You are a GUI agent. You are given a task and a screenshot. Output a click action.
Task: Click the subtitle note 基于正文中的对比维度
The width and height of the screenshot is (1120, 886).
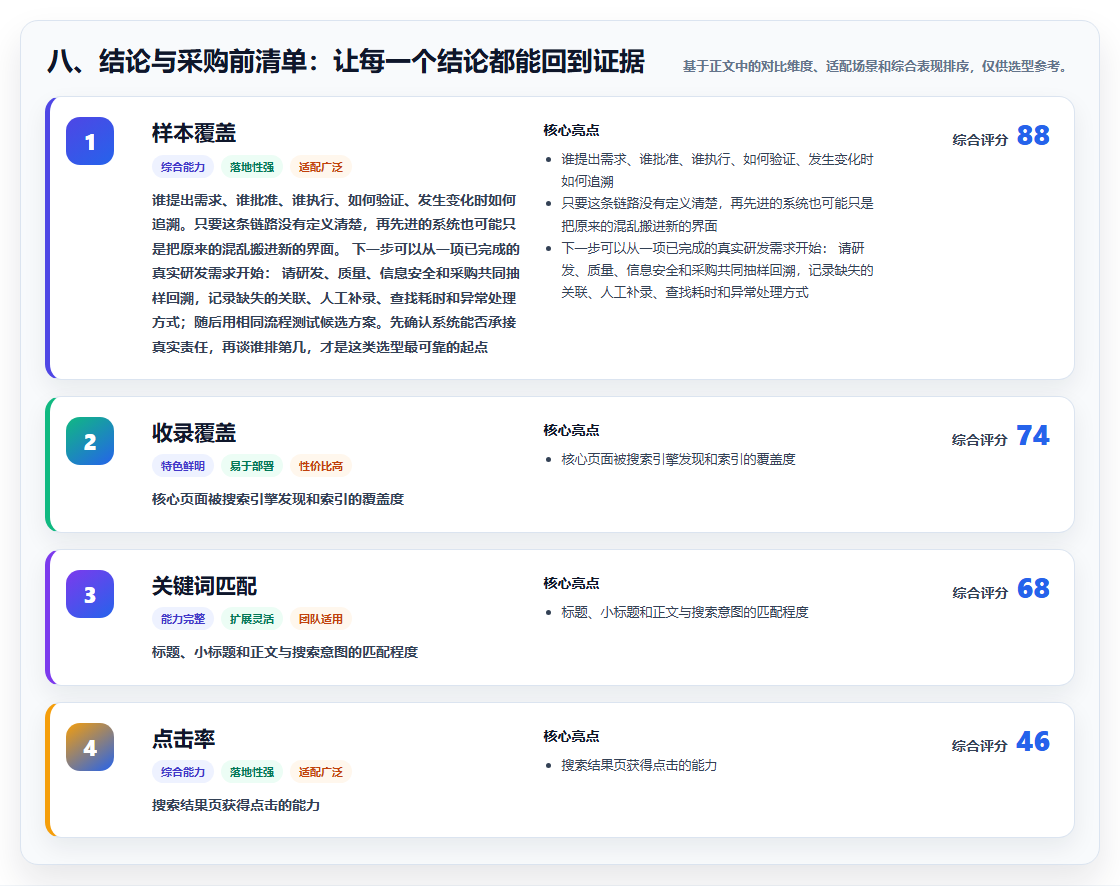(x=876, y=66)
